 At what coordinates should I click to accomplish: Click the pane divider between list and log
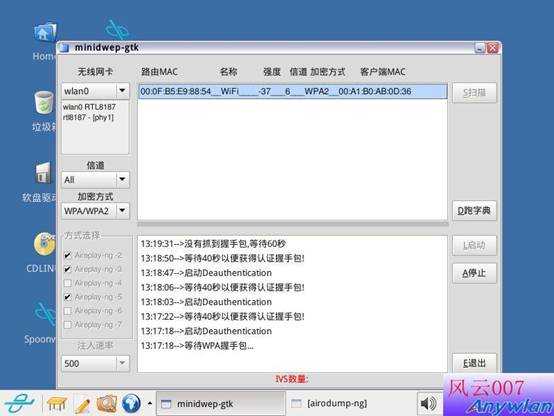[x=293, y=224]
